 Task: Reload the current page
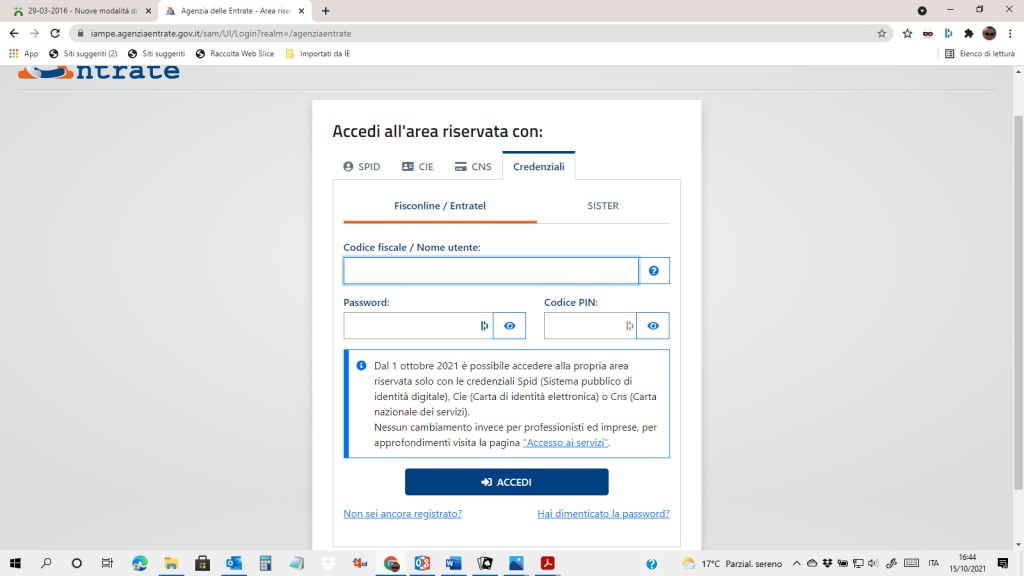click(55, 33)
